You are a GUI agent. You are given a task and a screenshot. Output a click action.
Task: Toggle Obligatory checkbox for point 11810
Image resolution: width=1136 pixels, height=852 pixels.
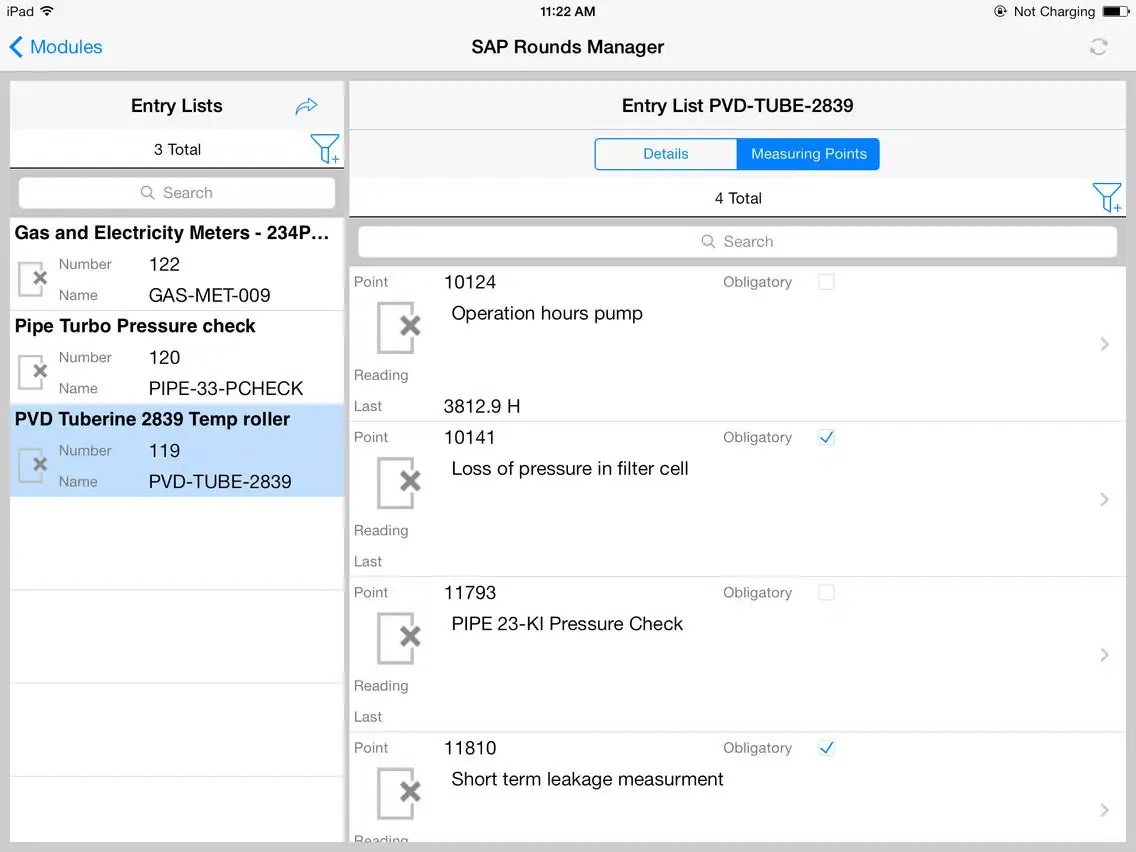826,748
